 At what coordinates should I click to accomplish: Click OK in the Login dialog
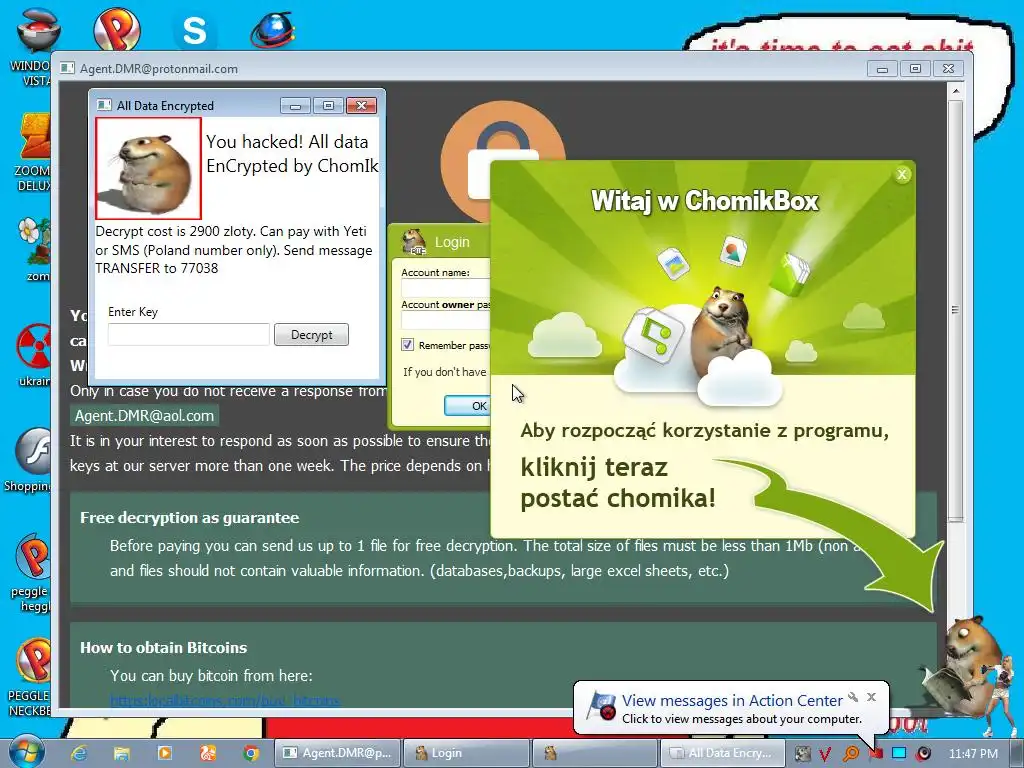pyautogui.click(x=467, y=406)
